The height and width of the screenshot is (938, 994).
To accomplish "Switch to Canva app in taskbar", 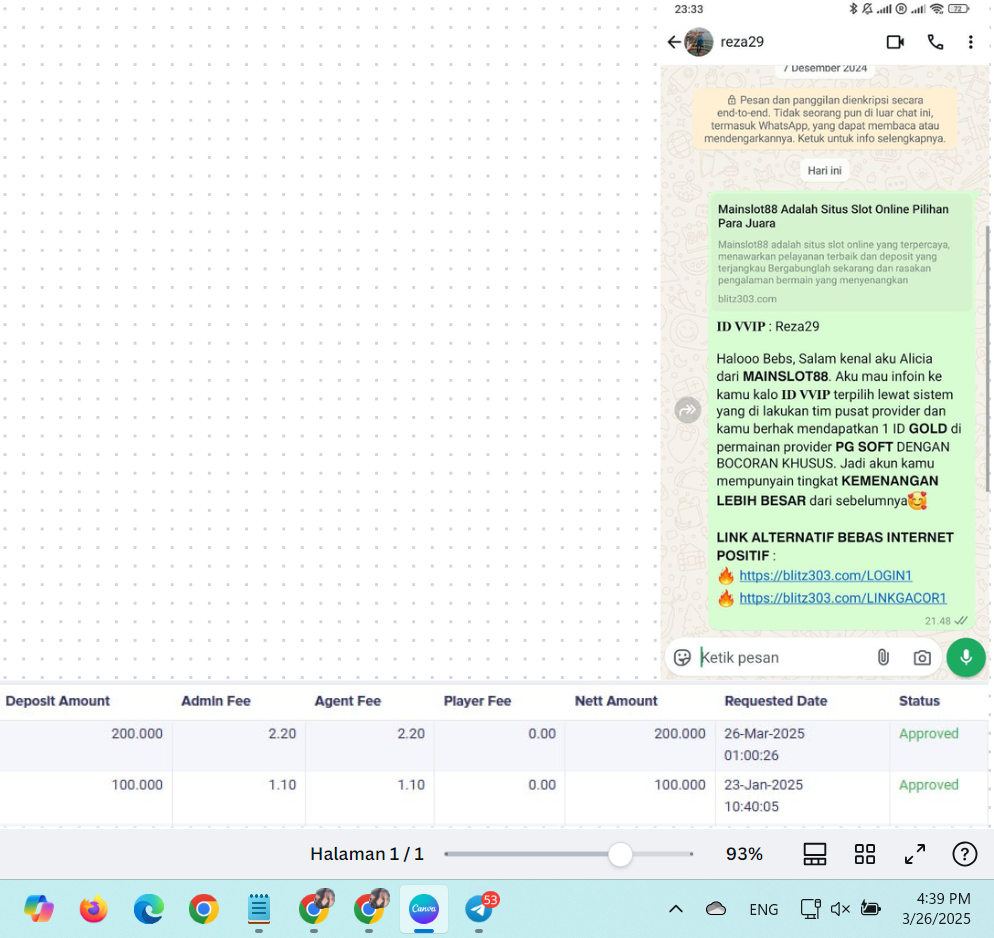I will [x=423, y=909].
